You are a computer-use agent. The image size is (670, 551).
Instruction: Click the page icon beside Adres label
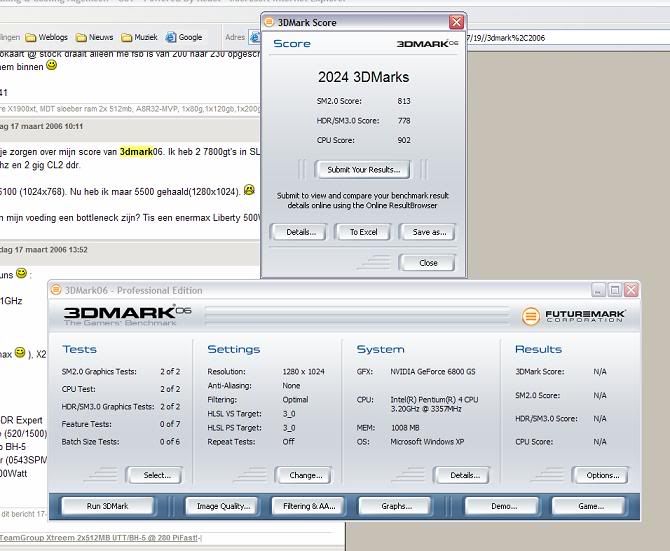click(255, 37)
